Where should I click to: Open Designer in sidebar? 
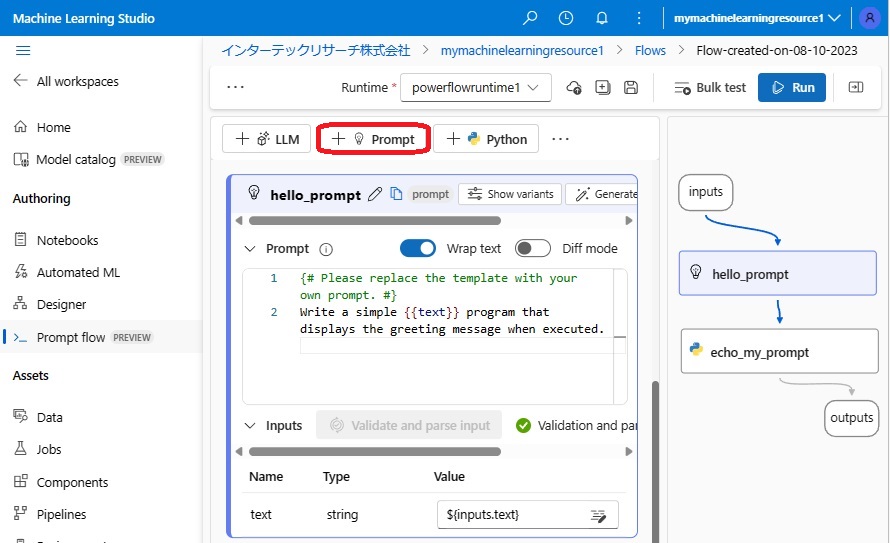coord(50,304)
